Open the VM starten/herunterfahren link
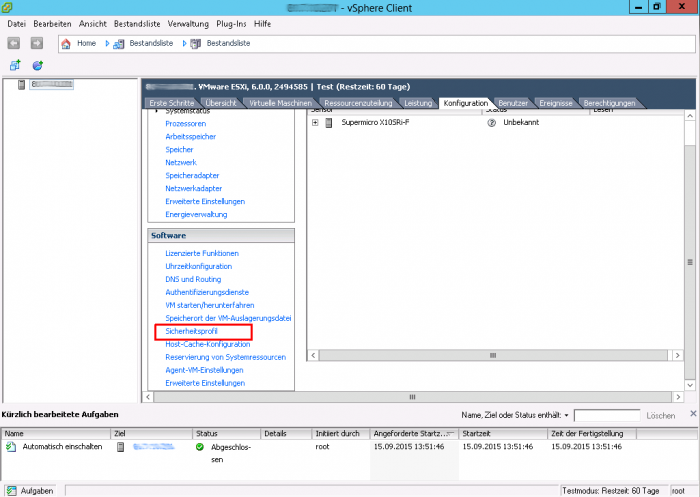This screenshot has height=497, width=700. coord(210,305)
